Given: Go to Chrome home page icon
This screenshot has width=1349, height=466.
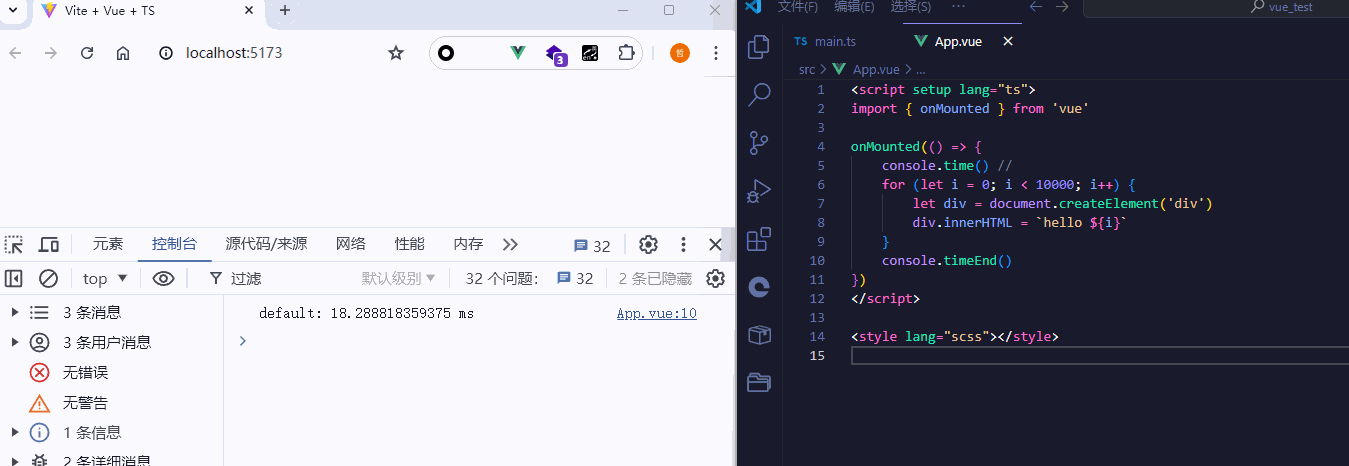Looking at the screenshot, I should pos(123,53).
